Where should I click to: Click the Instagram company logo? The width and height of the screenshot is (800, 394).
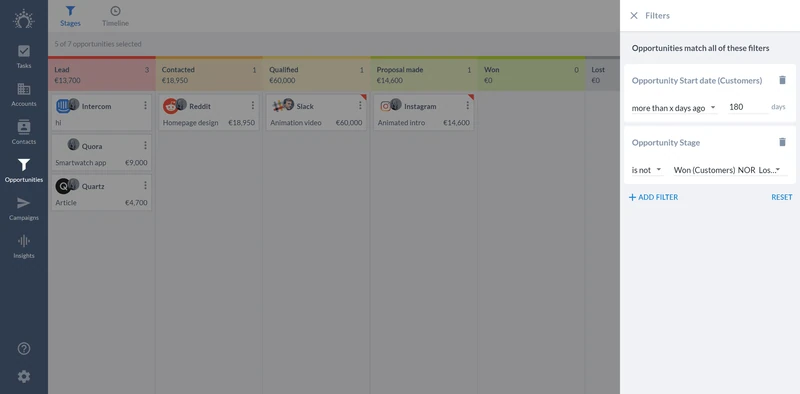tap(385, 106)
